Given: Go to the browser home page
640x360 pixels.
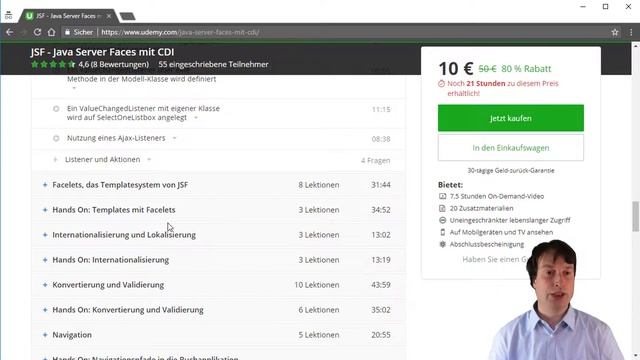Looking at the screenshot, I should 51,32.
